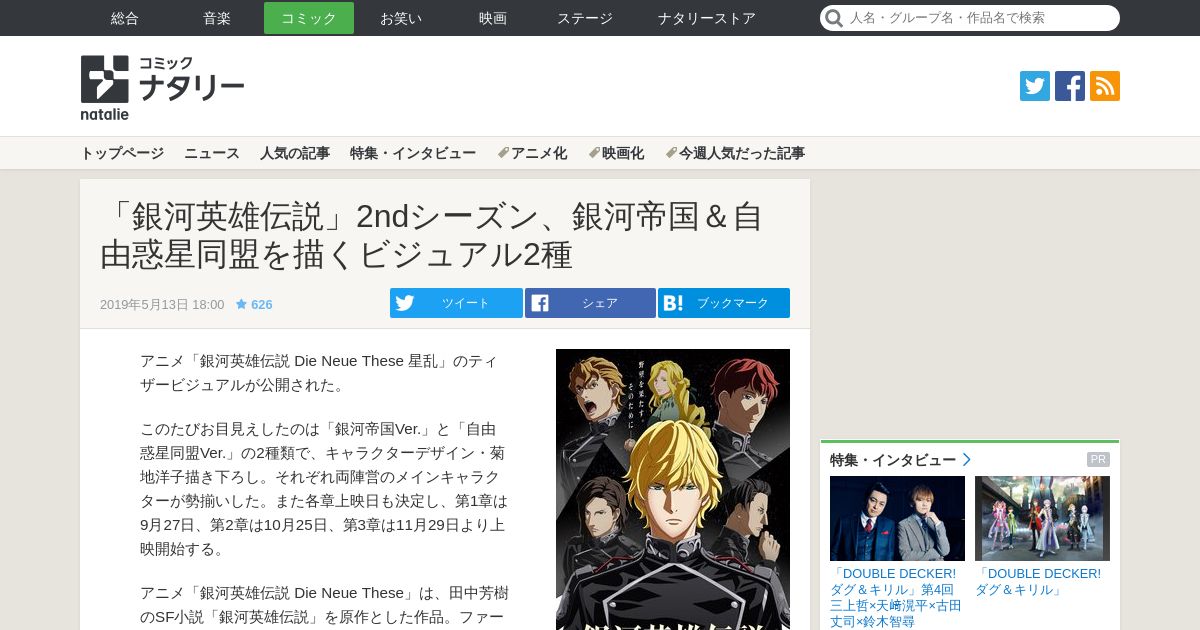Go to トップページ
The height and width of the screenshot is (630, 1200).
click(x=122, y=153)
